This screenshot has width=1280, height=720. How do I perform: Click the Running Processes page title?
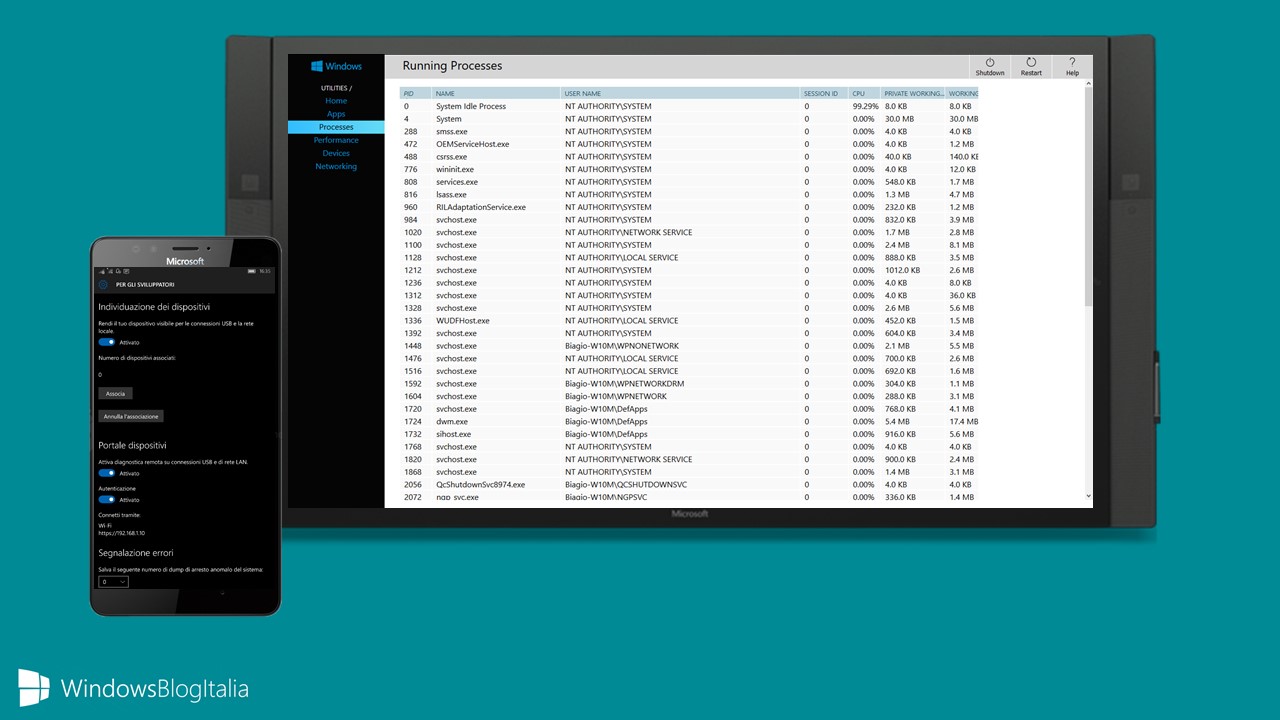pos(452,66)
